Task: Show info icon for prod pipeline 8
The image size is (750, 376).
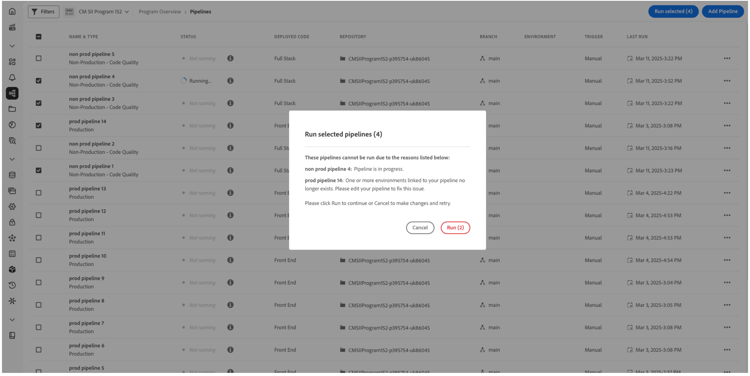Action: tap(230, 305)
